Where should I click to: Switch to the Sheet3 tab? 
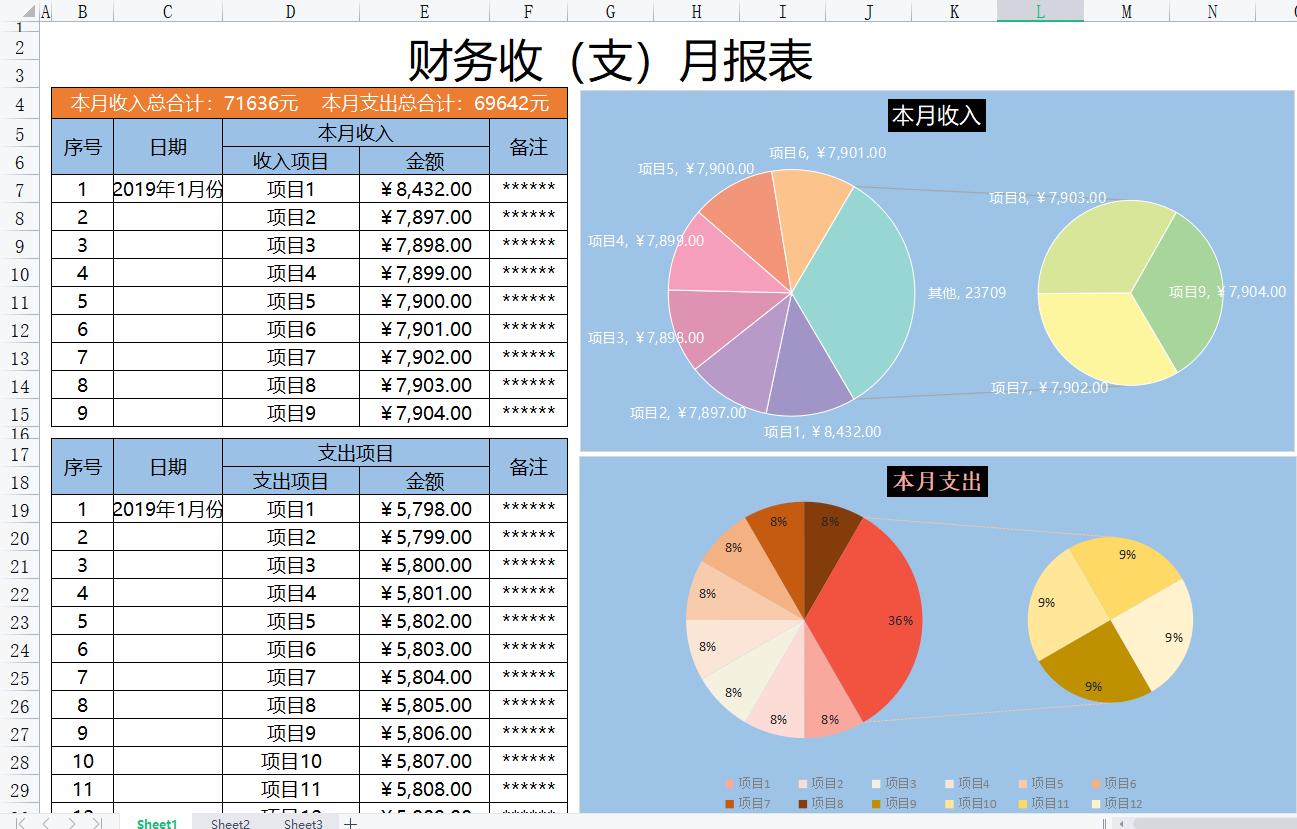coord(302,823)
